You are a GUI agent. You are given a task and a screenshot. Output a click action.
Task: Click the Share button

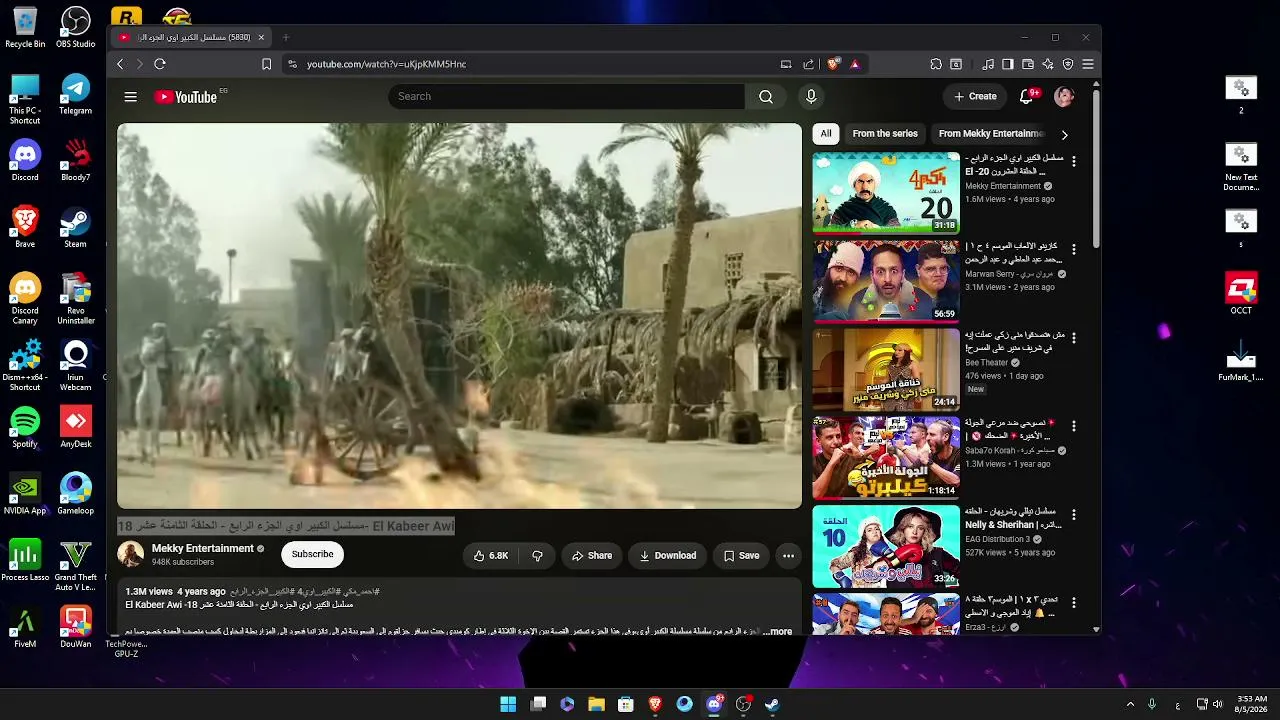pyautogui.click(x=591, y=556)
